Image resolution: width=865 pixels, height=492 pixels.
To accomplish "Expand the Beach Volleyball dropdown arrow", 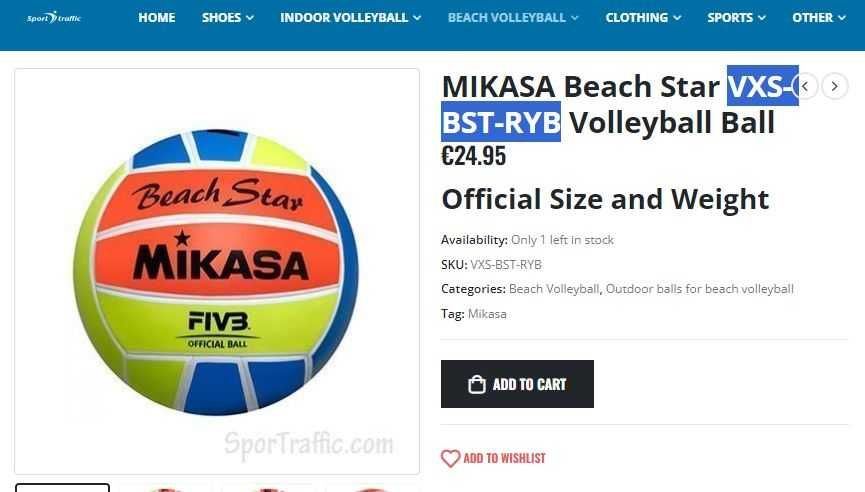I will pos(574,18).
